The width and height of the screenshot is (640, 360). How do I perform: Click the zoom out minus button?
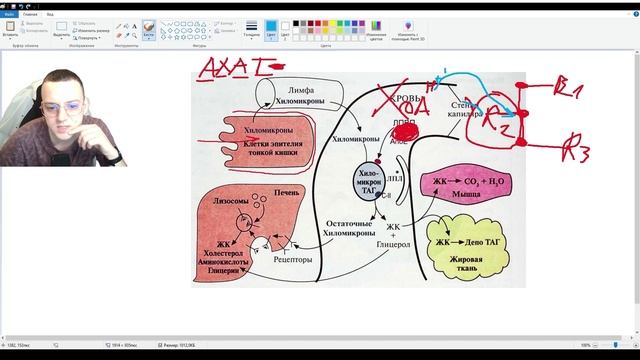[595, 345]
